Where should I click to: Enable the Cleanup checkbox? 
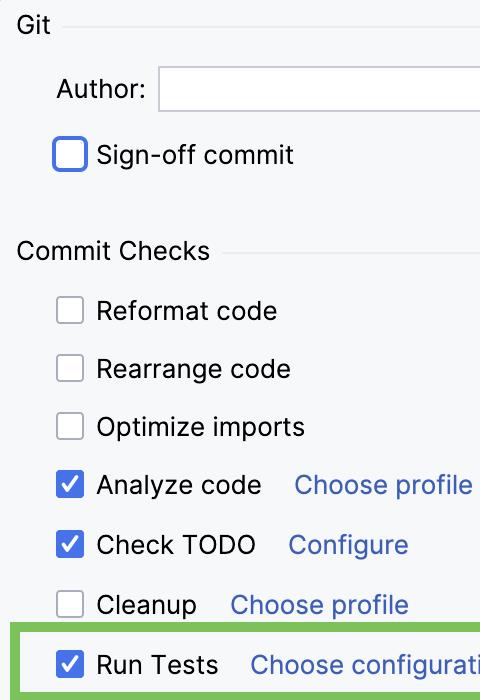coord(70,604)
